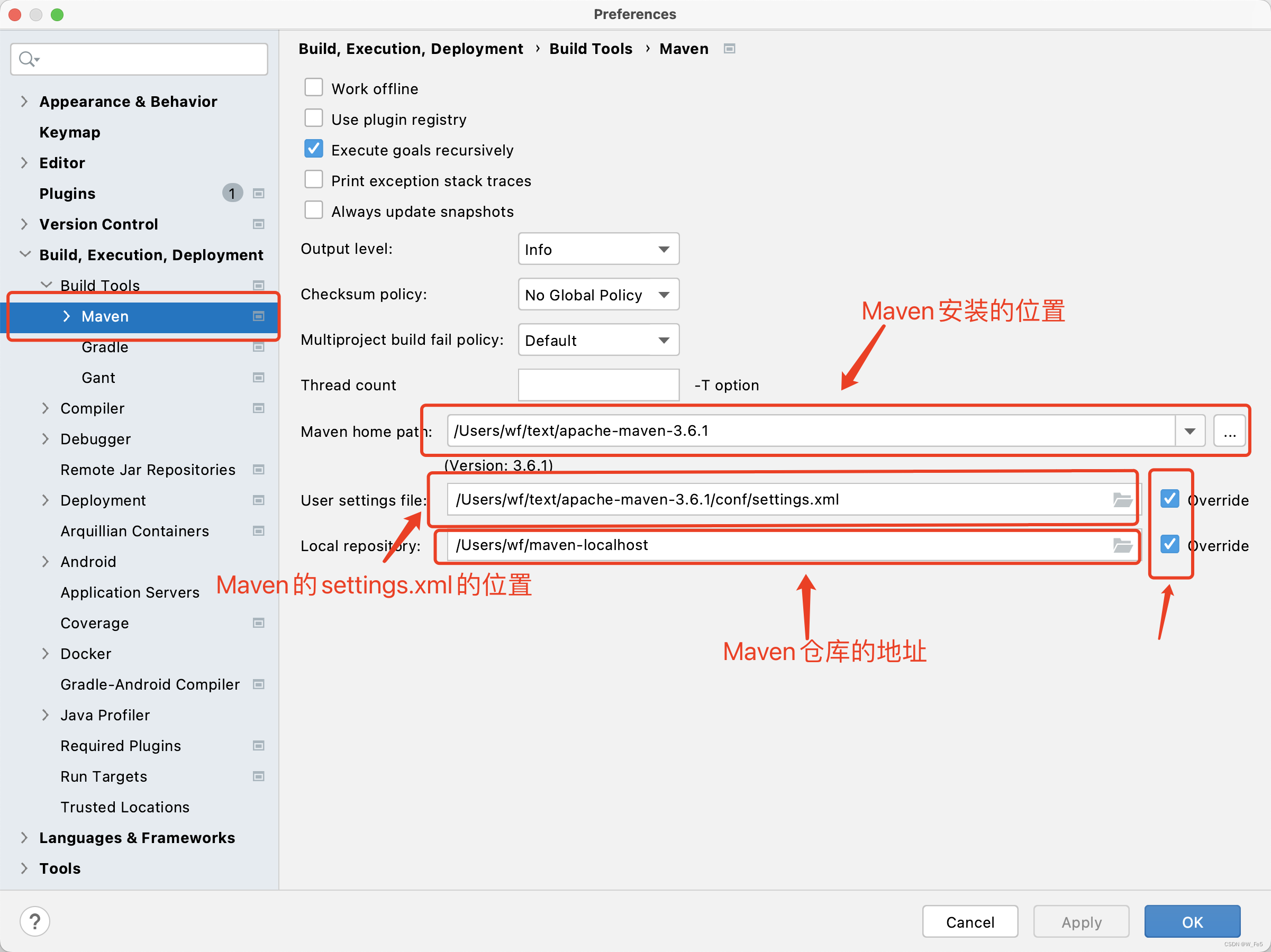This screenshot has width=1271, height=952.
Task: Click the Thread count input field
Action: point(598,385)
